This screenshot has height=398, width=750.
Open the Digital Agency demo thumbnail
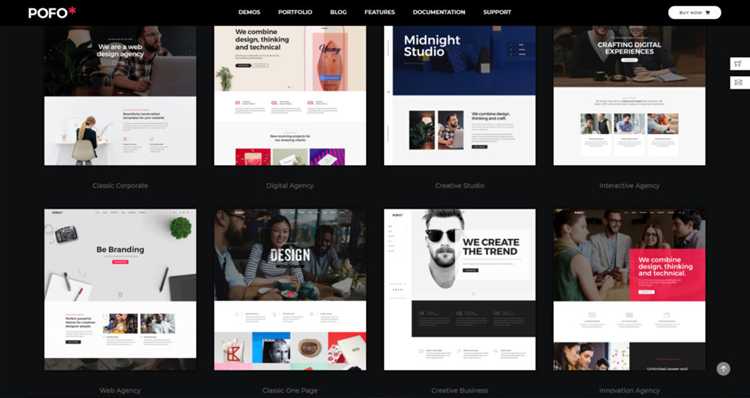[290, 96]
